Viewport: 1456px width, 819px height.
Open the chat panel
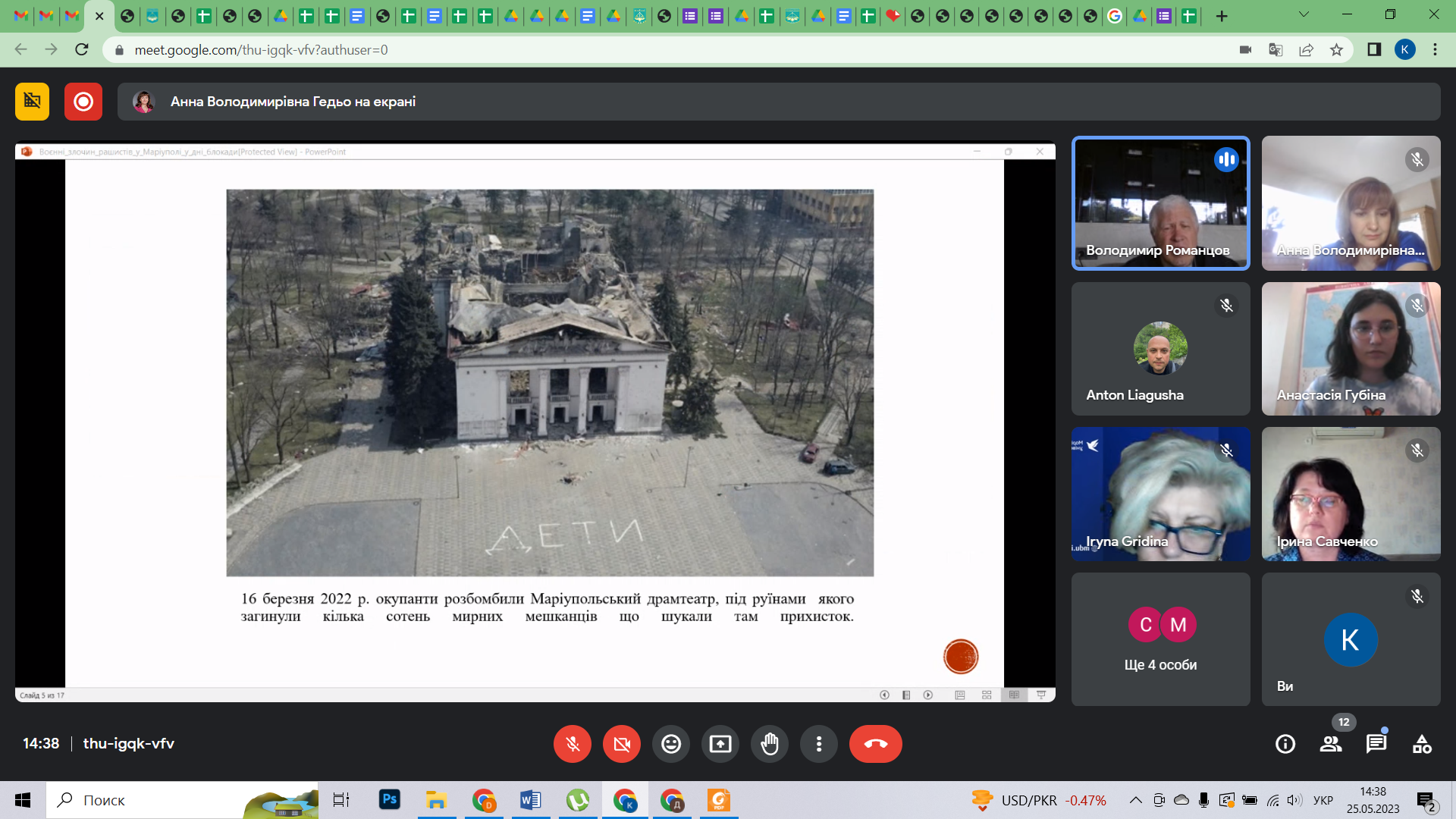point(1376,744)
